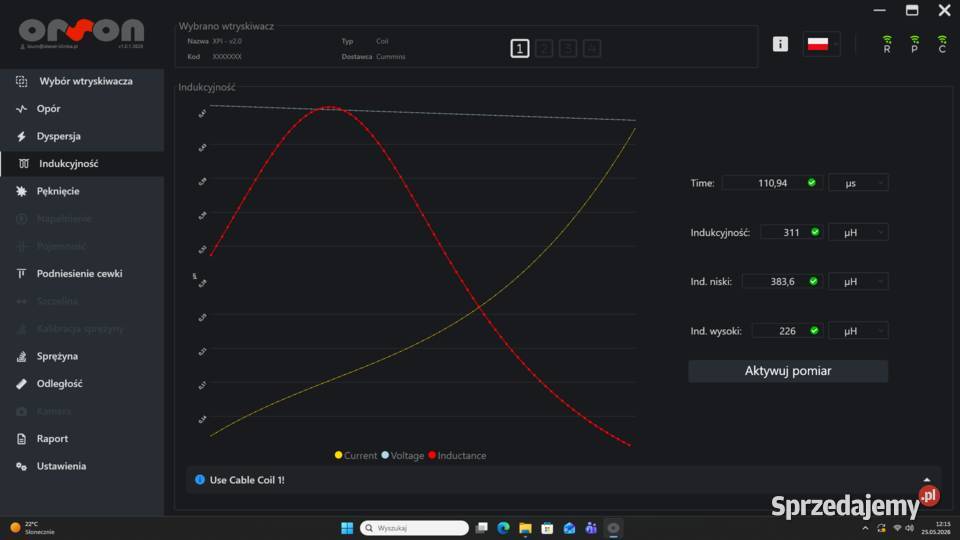960x540 pixels.
Task: Click the Aktywuj pomiar button
Action: (x=788, y=371)
